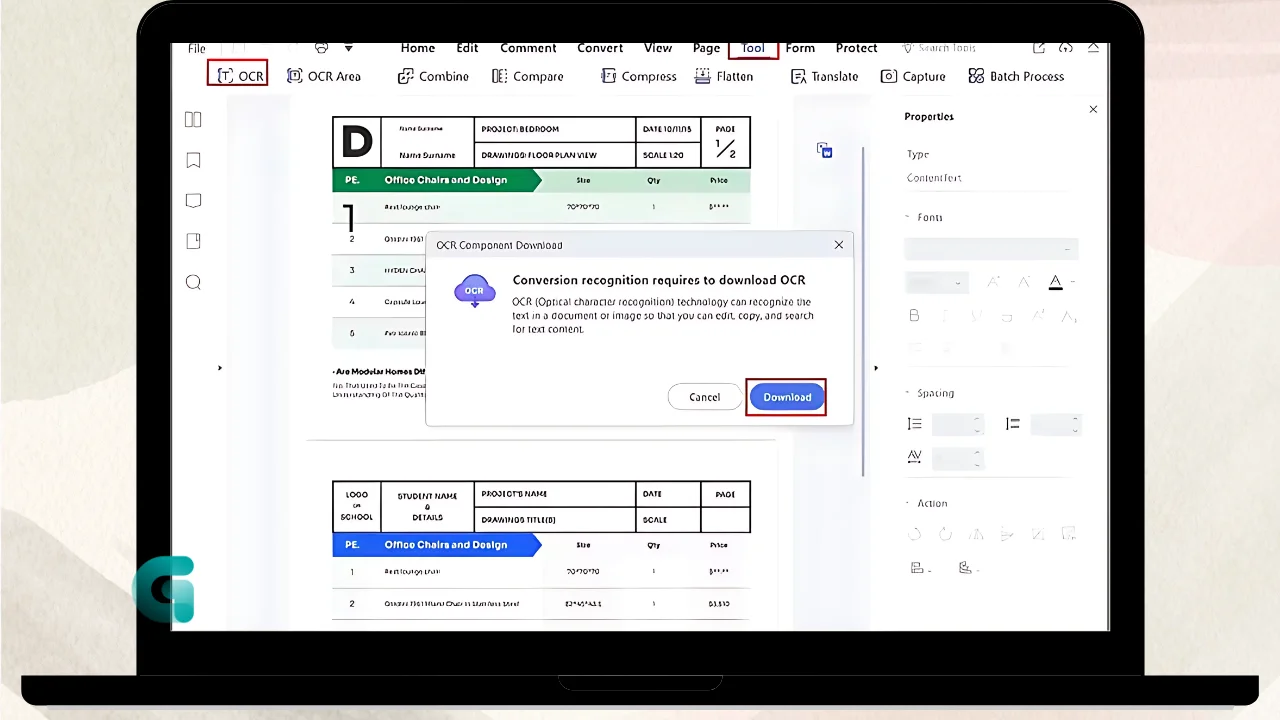Click the Cancel button in the dialog
Screen dimensions: 1280x720
704,397
